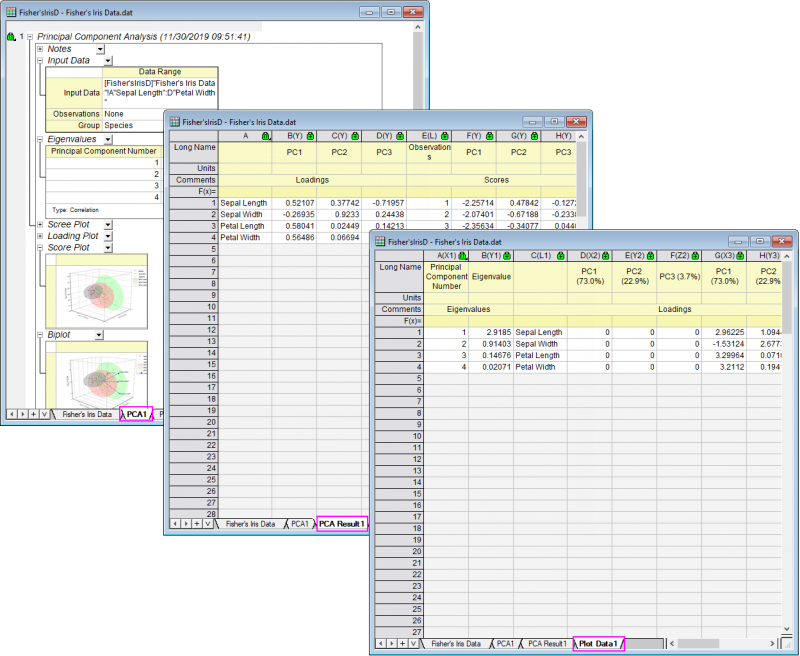
Task: Click lock icon on column C(Y) in PCA Result window
Action: (x=355, y=136)
